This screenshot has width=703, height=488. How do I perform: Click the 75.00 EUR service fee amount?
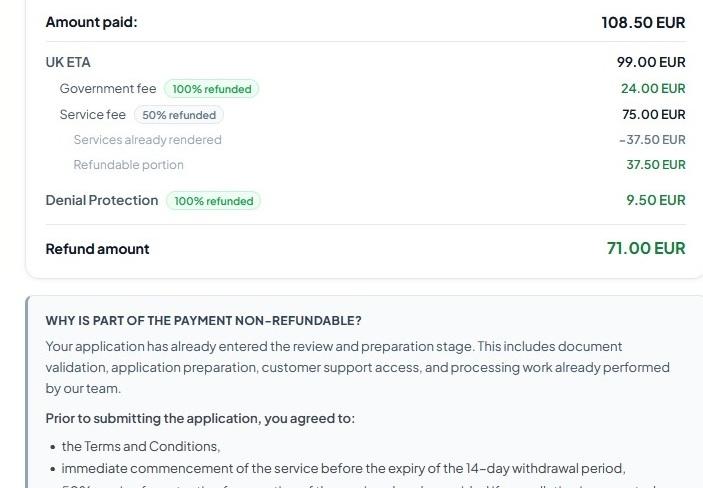(x=654, y=114)
